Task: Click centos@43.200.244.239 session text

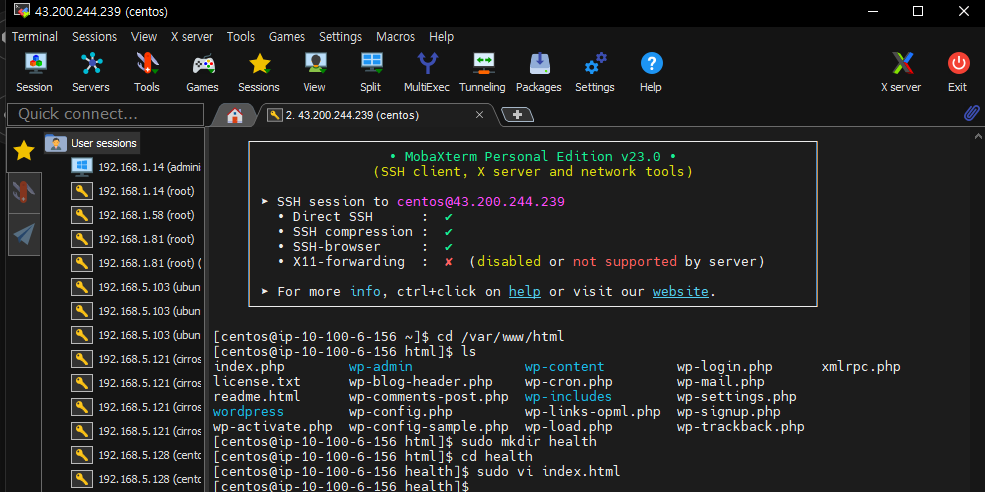Action: [x=481, y=202]
